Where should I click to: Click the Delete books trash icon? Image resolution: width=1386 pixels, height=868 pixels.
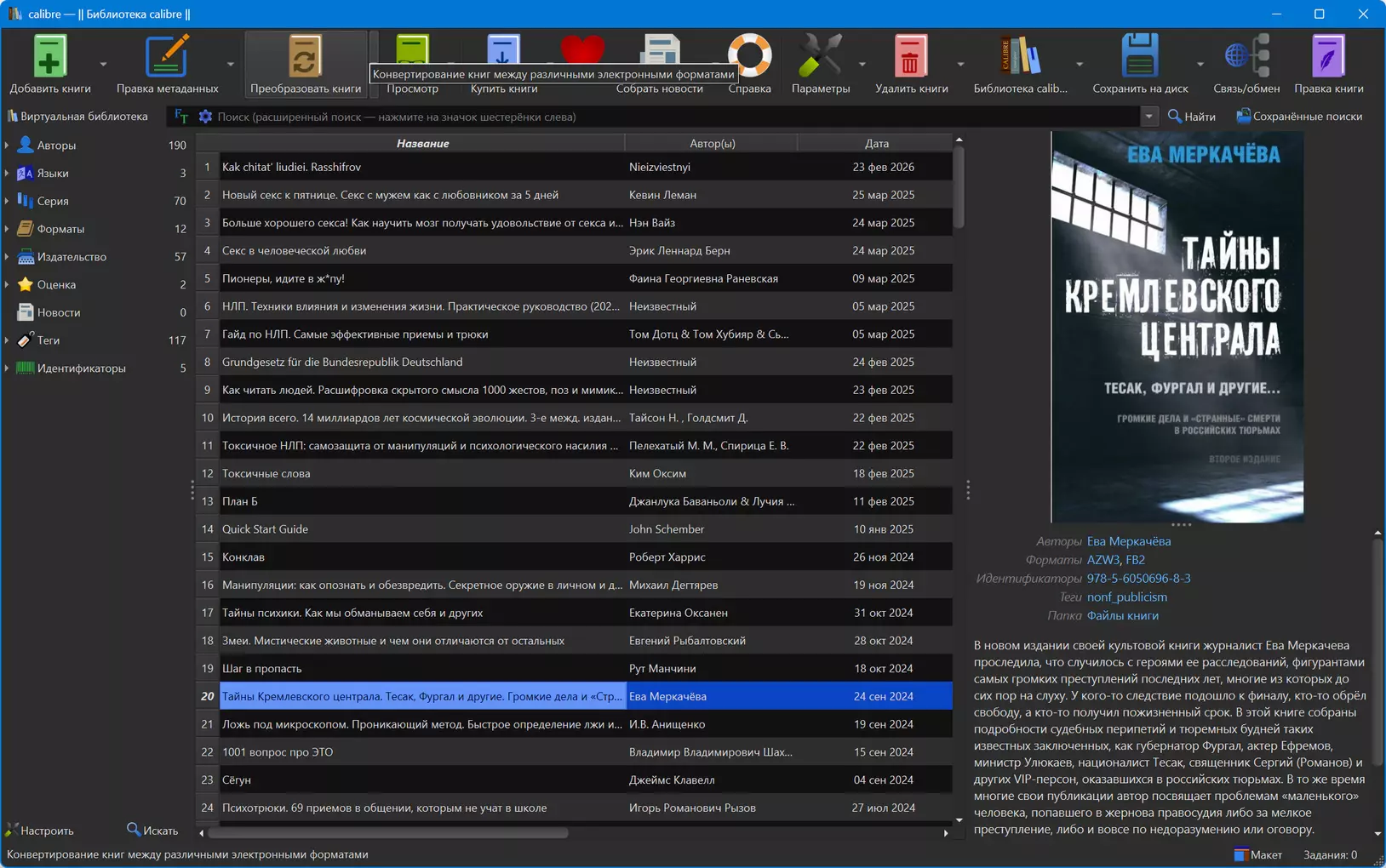tap(911, 56)
